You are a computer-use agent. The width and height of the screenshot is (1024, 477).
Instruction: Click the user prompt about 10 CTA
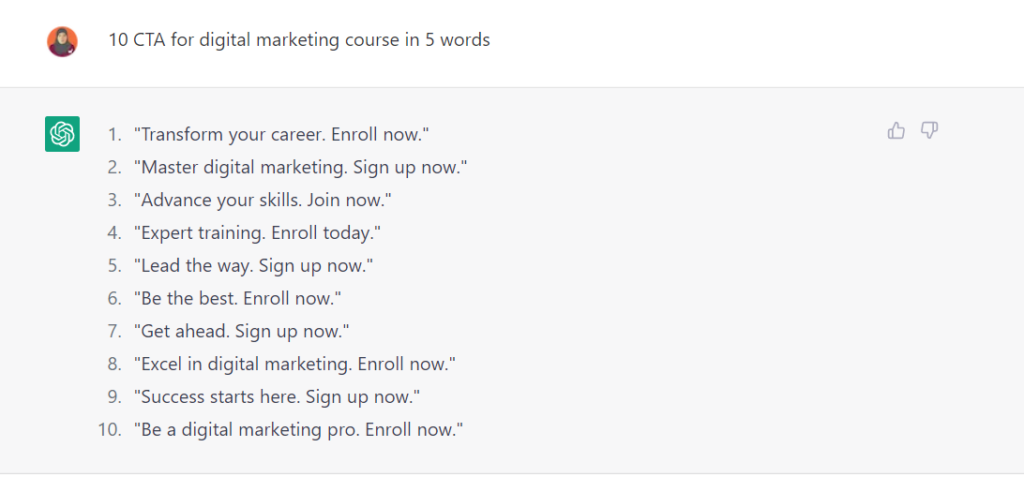pyautogui.click(x=299, y=40)
